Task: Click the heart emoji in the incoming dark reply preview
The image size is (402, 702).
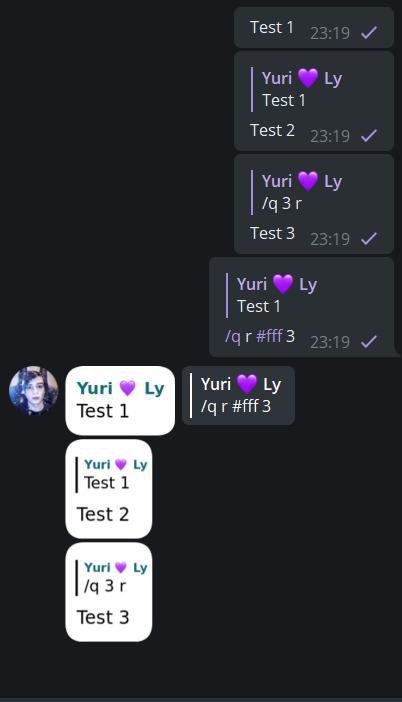Action: tap(247, 384)
